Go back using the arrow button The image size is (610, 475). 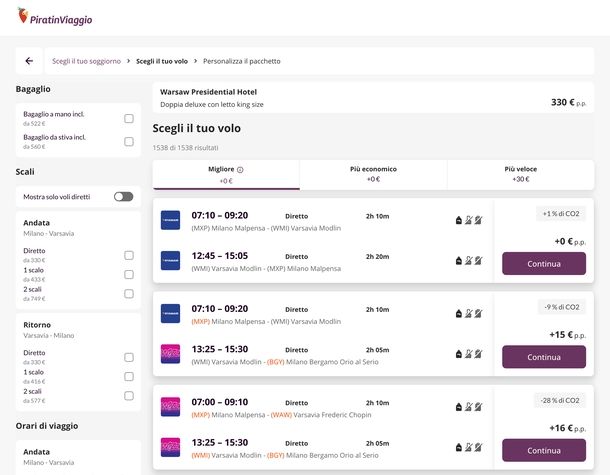click(29, 61)
